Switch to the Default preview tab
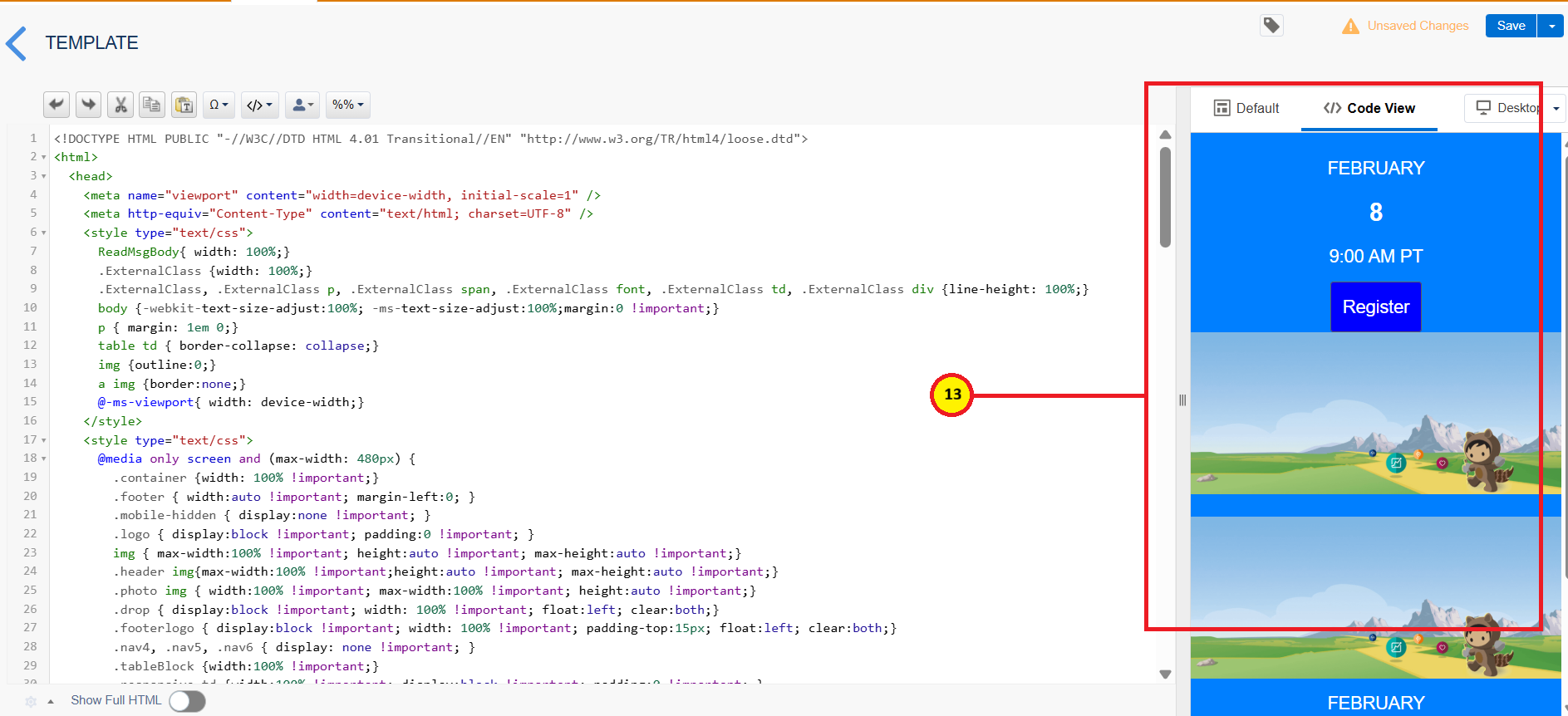Screen dimensions: 1568x716 [1246, 108]
